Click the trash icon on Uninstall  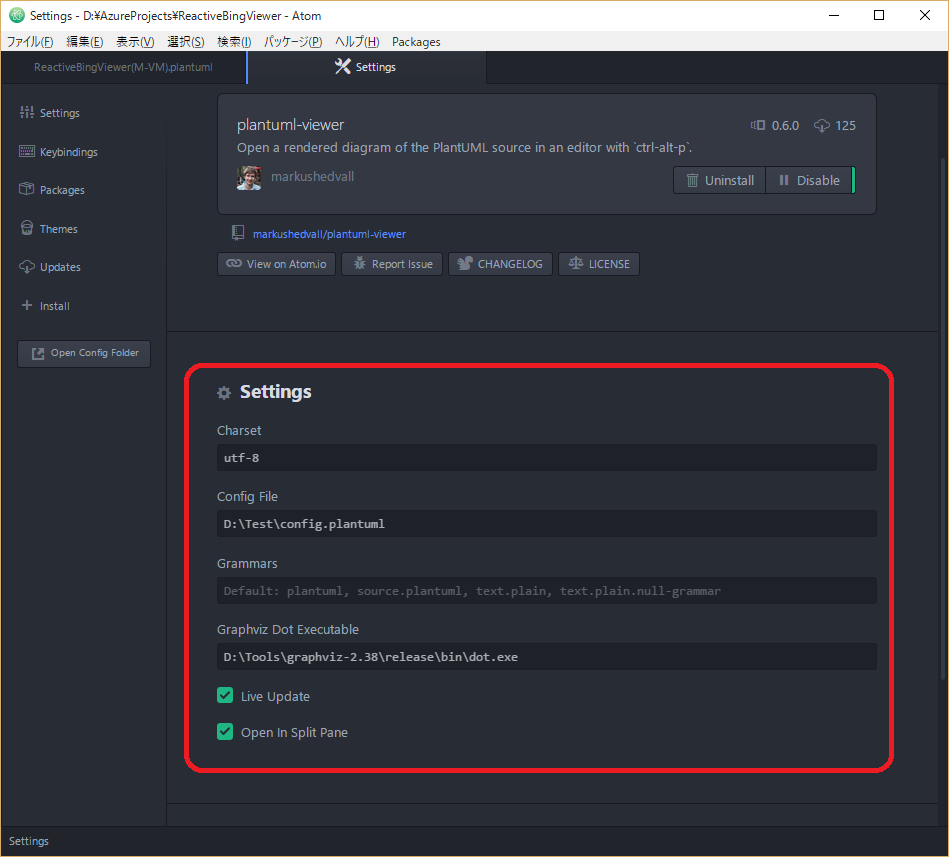[x=692, y=180]
